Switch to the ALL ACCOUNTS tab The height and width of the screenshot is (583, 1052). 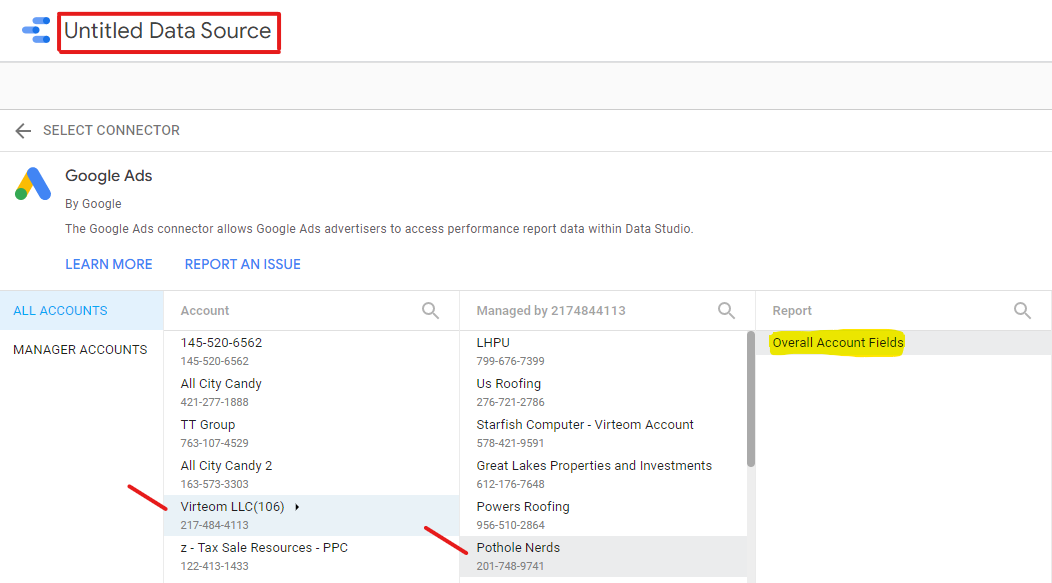60,311
